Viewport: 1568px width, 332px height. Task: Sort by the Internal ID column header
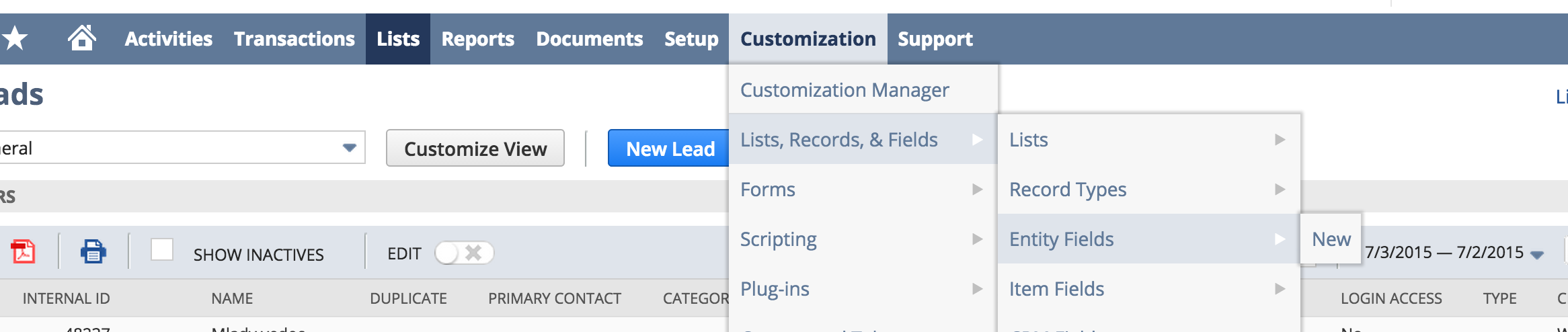click(x=67, y=298)
